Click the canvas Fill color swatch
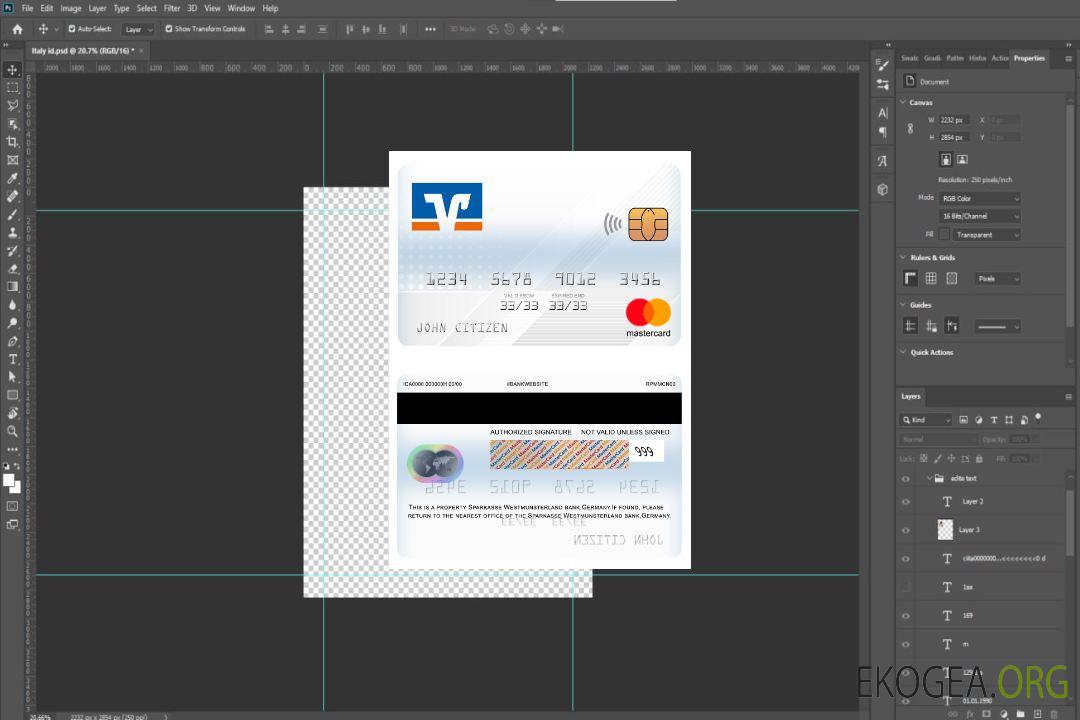 pos(944,235)
